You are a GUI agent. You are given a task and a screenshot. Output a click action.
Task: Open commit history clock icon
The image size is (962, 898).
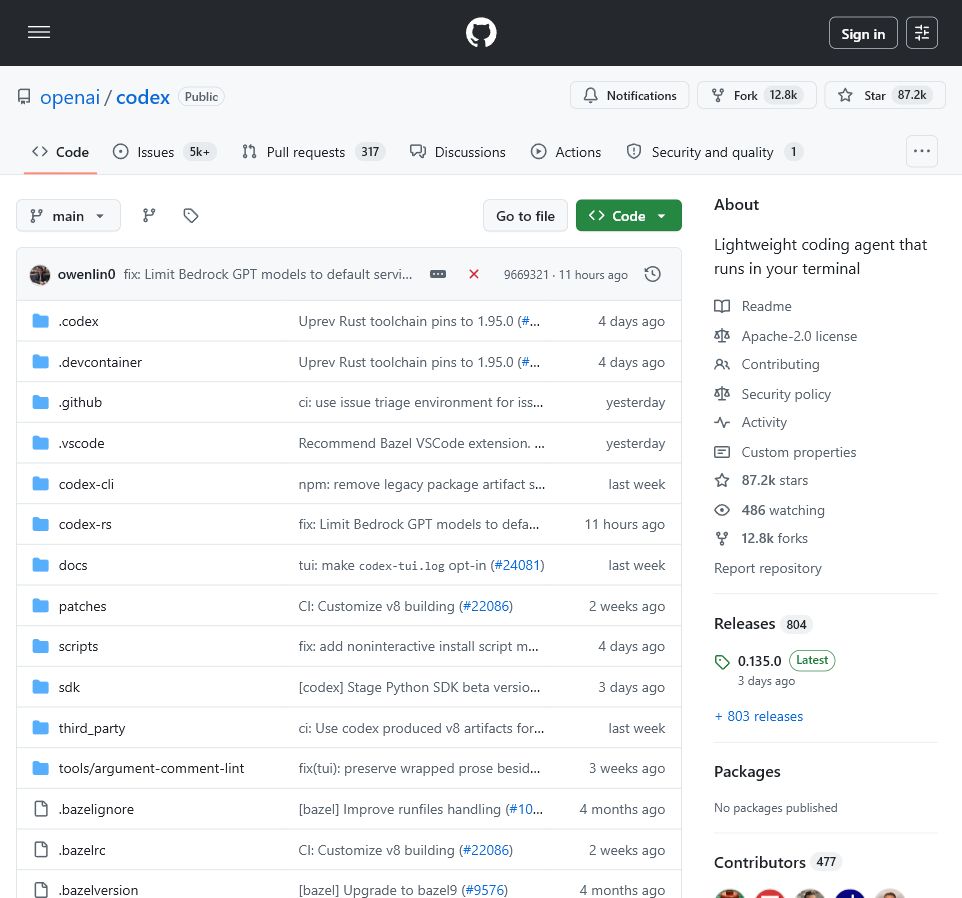click(x=653, y=274)
